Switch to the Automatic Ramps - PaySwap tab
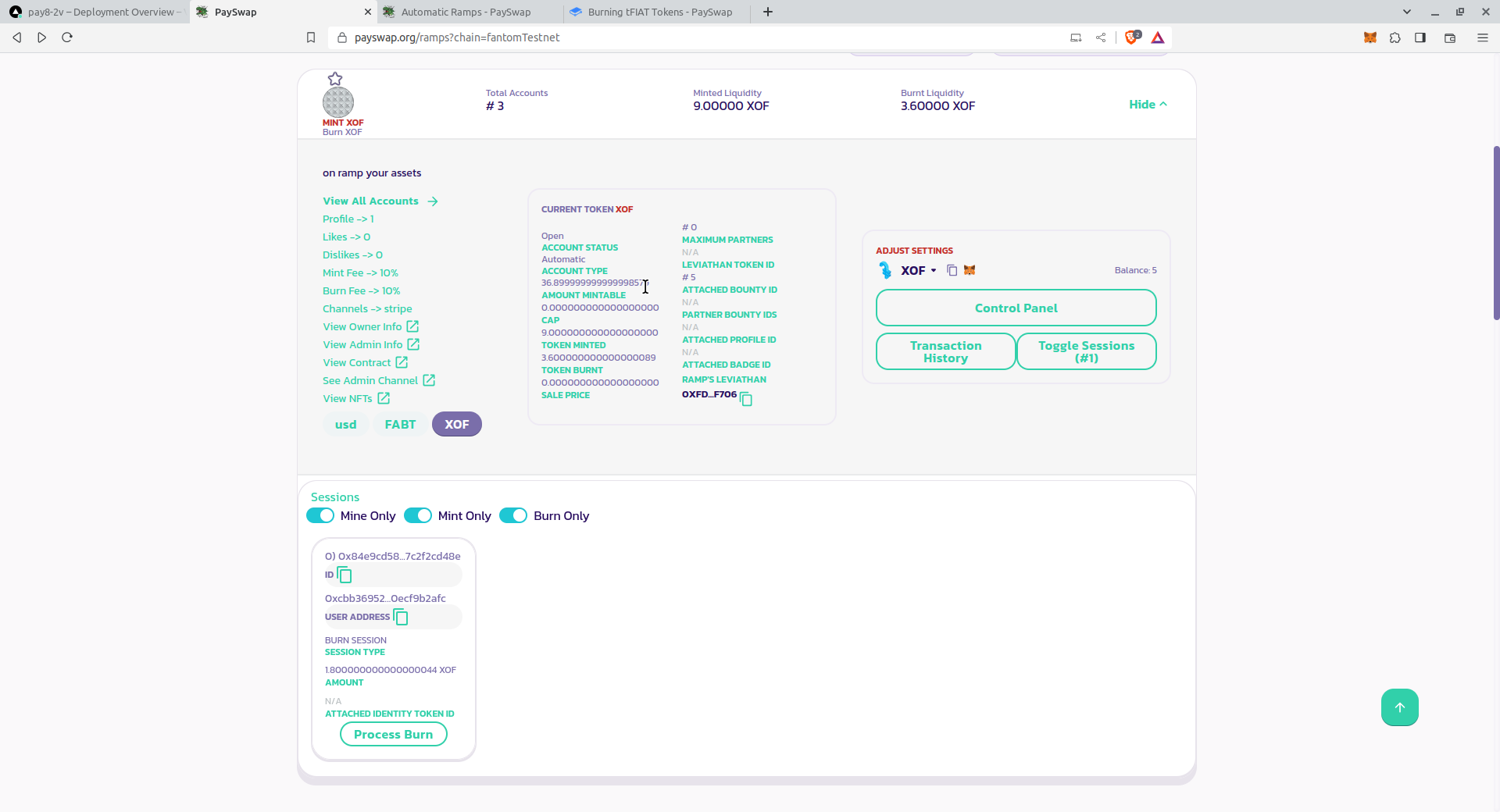1500x812 pixels. [466, 12]
